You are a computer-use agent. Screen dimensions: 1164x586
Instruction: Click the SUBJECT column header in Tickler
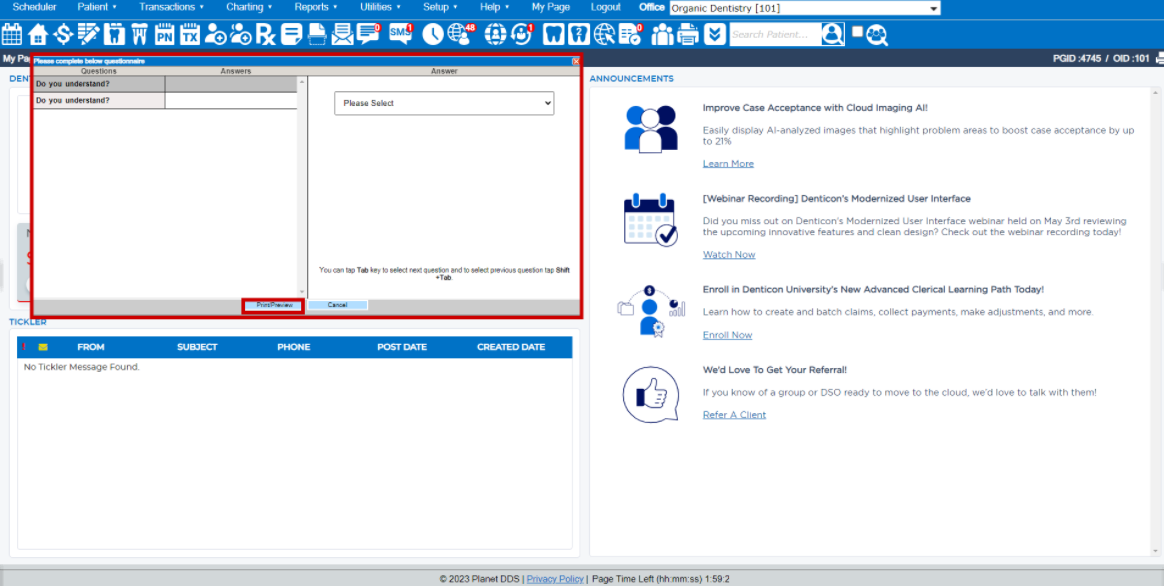197,347
